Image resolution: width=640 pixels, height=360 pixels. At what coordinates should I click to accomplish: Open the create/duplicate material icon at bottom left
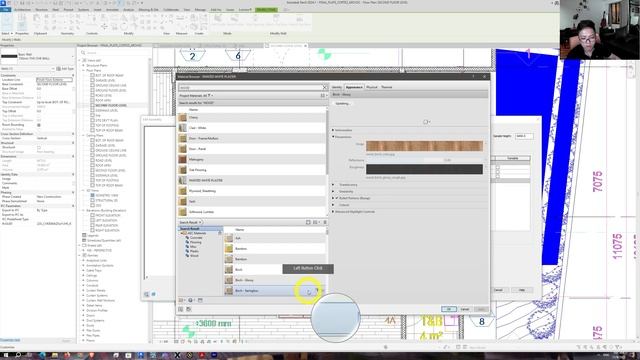tap(191, 300)
